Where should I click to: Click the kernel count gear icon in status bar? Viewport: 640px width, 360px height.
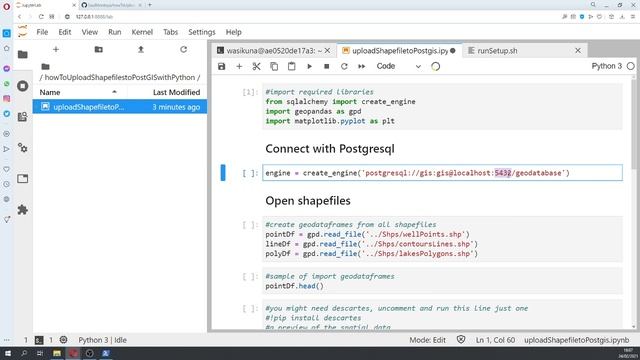coord(63,340)
